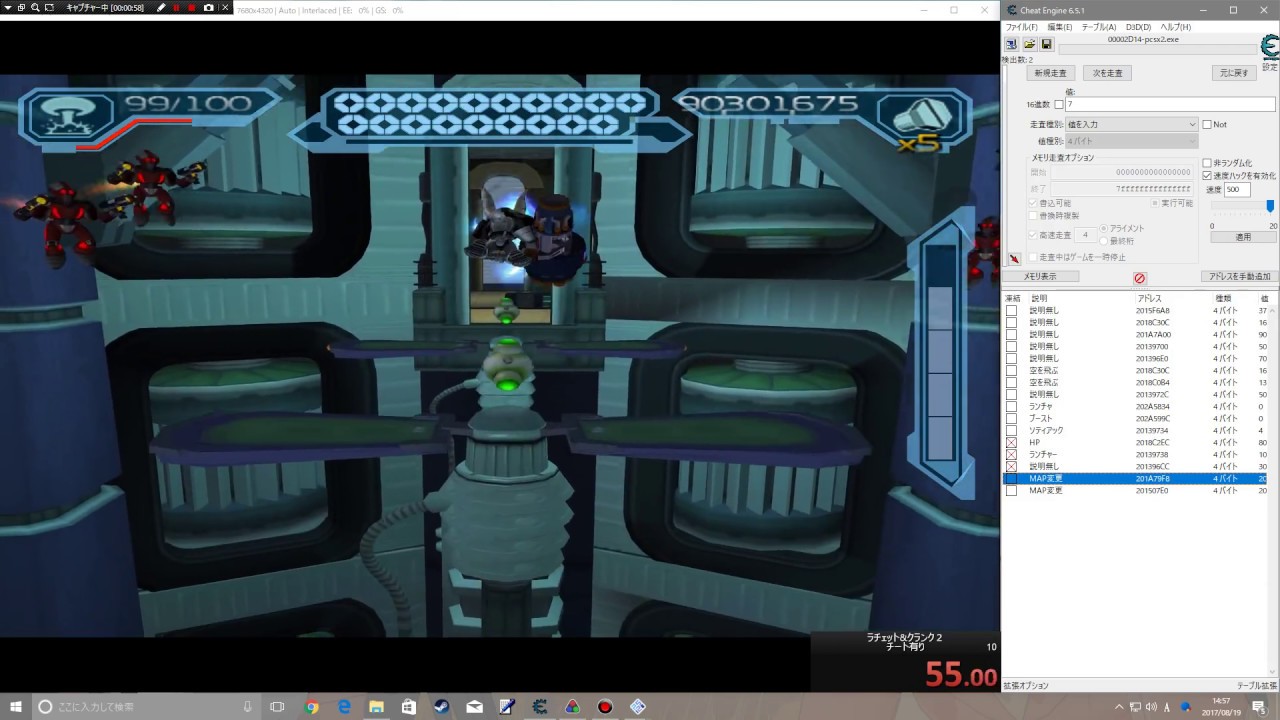The width and height of the screenshot is (1280, 720).
Task: Click the 新規走査 button
Action: [x=1050, y=73]
